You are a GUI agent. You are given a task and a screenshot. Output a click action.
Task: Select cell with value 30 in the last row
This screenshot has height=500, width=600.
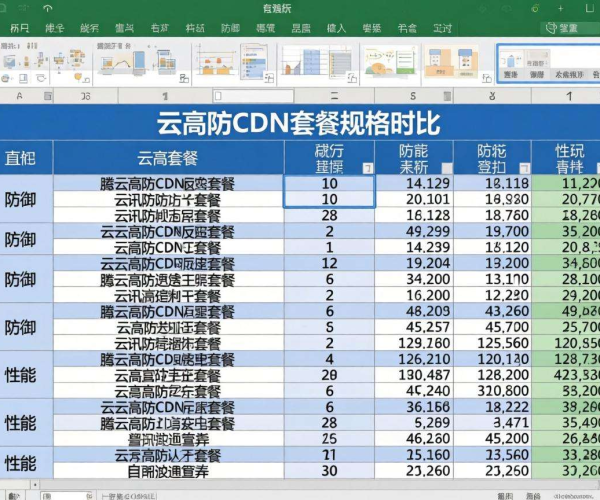click(329, 471)
